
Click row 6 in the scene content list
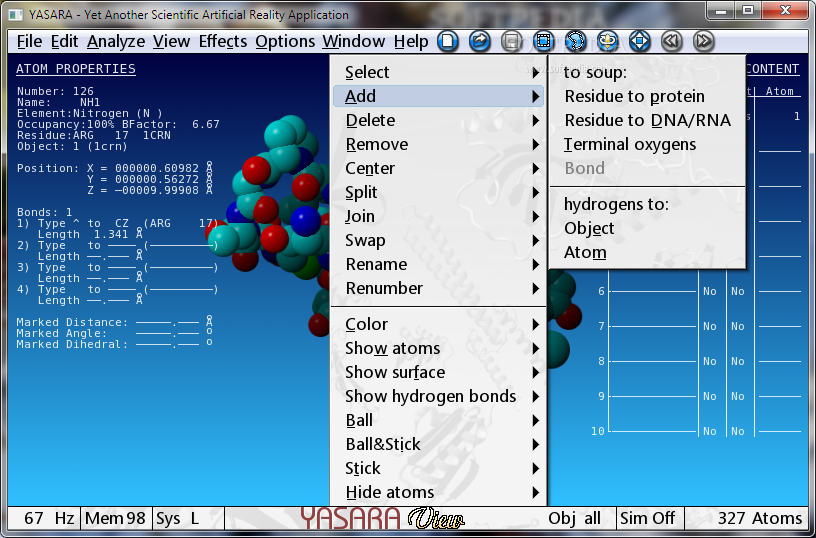pyautogui.click(x=698, y=291)
